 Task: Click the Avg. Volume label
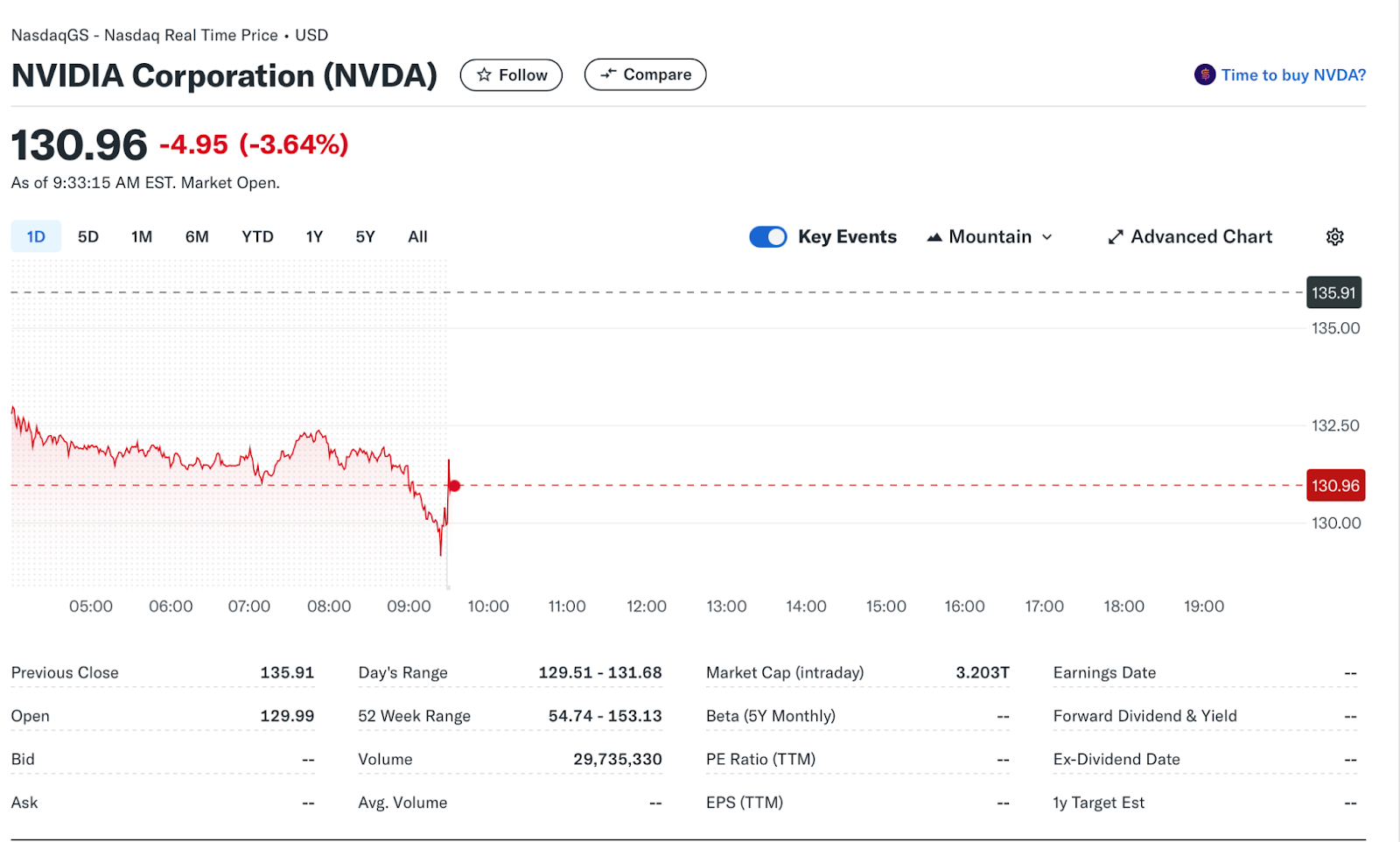[x=402, y=803]
